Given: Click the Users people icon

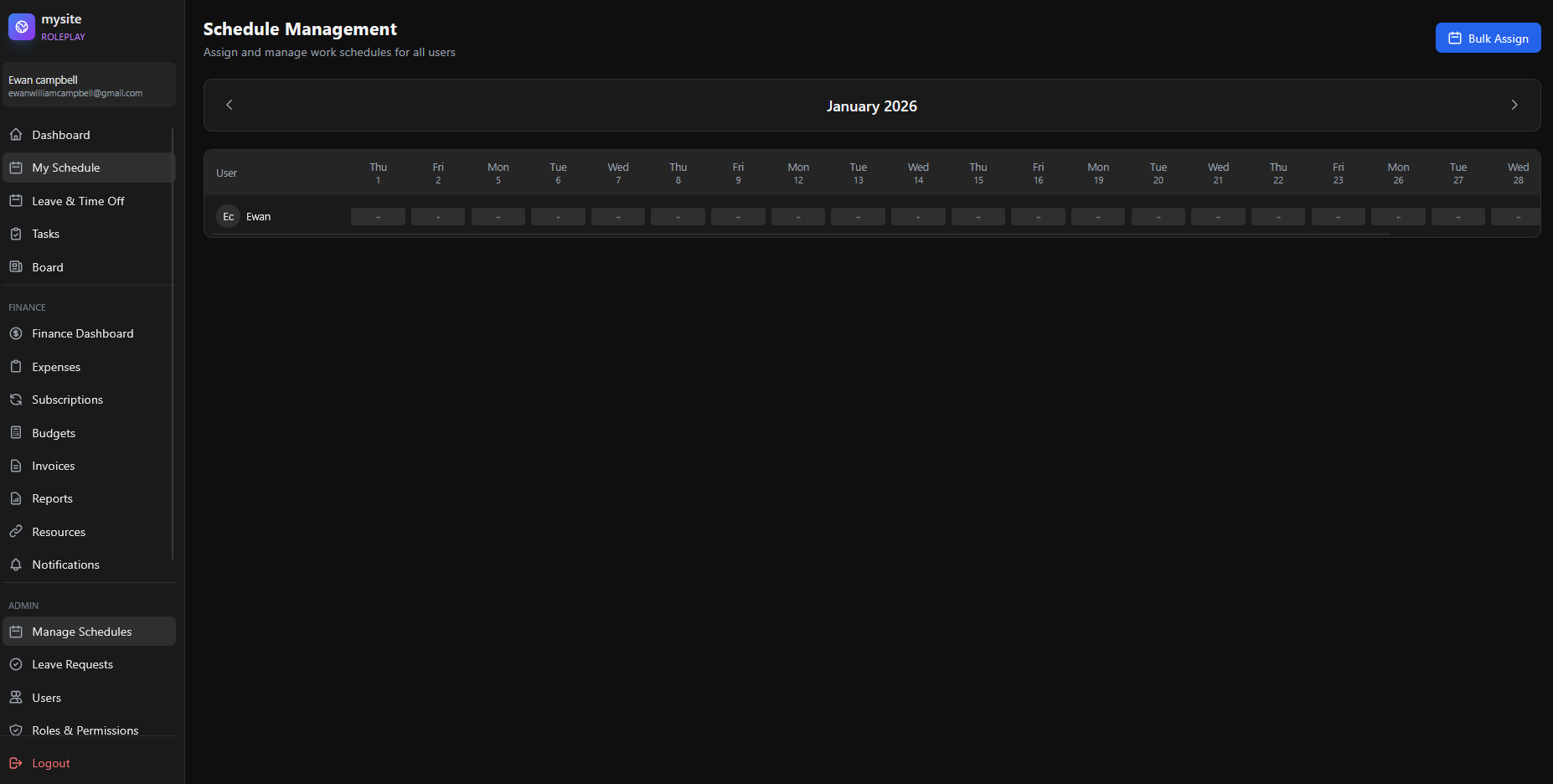Looking at the screenshot, I should click(x=16, y=698).
